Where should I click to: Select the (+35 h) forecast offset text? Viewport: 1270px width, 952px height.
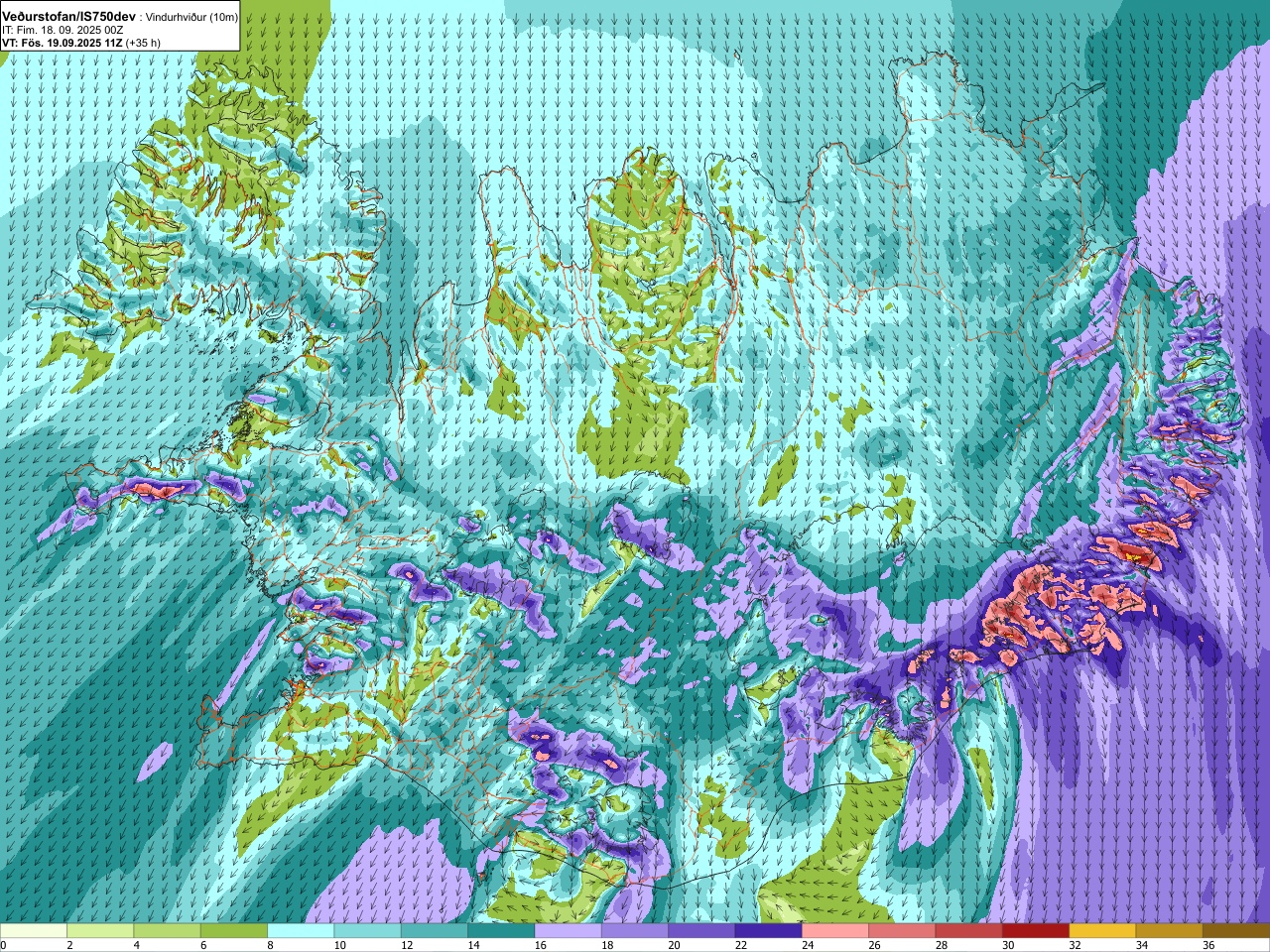pyautogui.click(x=143, y=43)
